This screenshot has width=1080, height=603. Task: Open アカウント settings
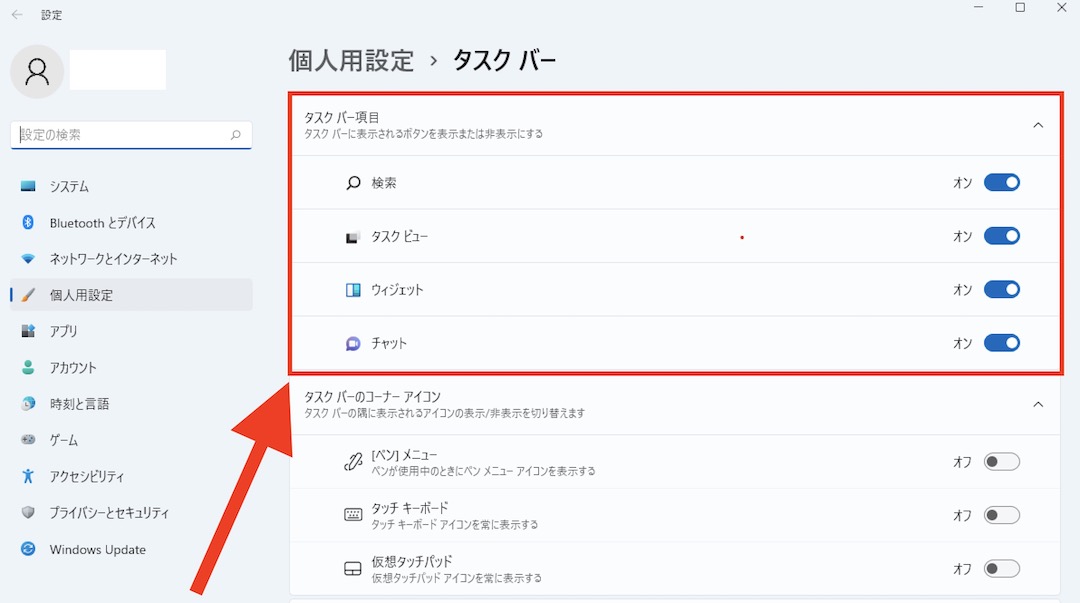point(72,367)
